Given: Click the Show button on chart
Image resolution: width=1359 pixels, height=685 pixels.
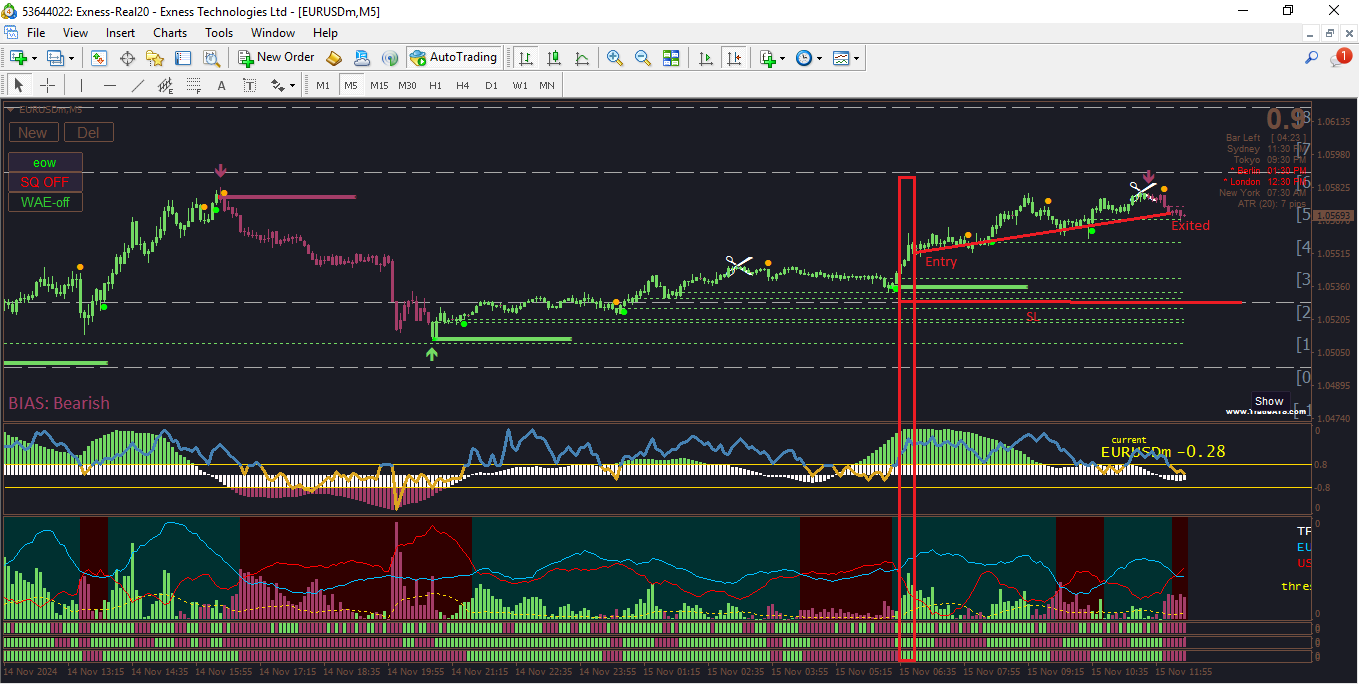Looking at the screenshot, I should 1269,401.
